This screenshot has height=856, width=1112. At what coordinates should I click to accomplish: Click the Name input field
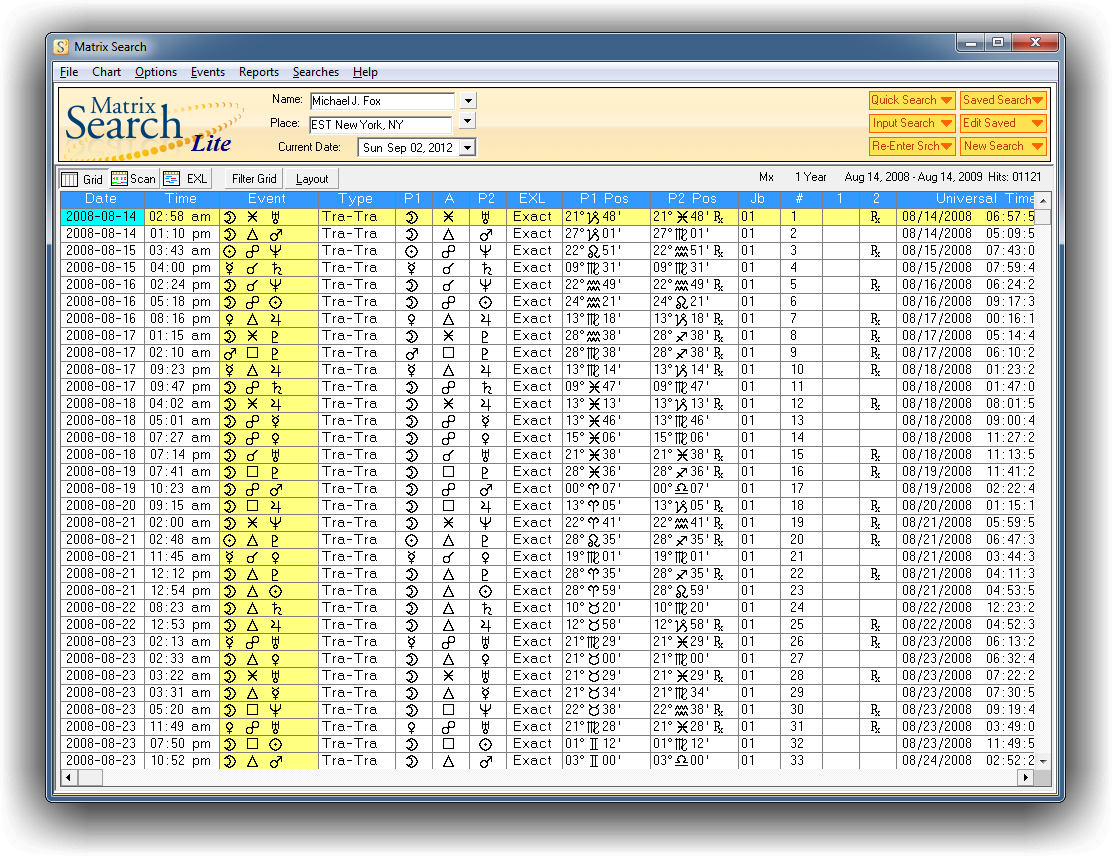point(382,101)
